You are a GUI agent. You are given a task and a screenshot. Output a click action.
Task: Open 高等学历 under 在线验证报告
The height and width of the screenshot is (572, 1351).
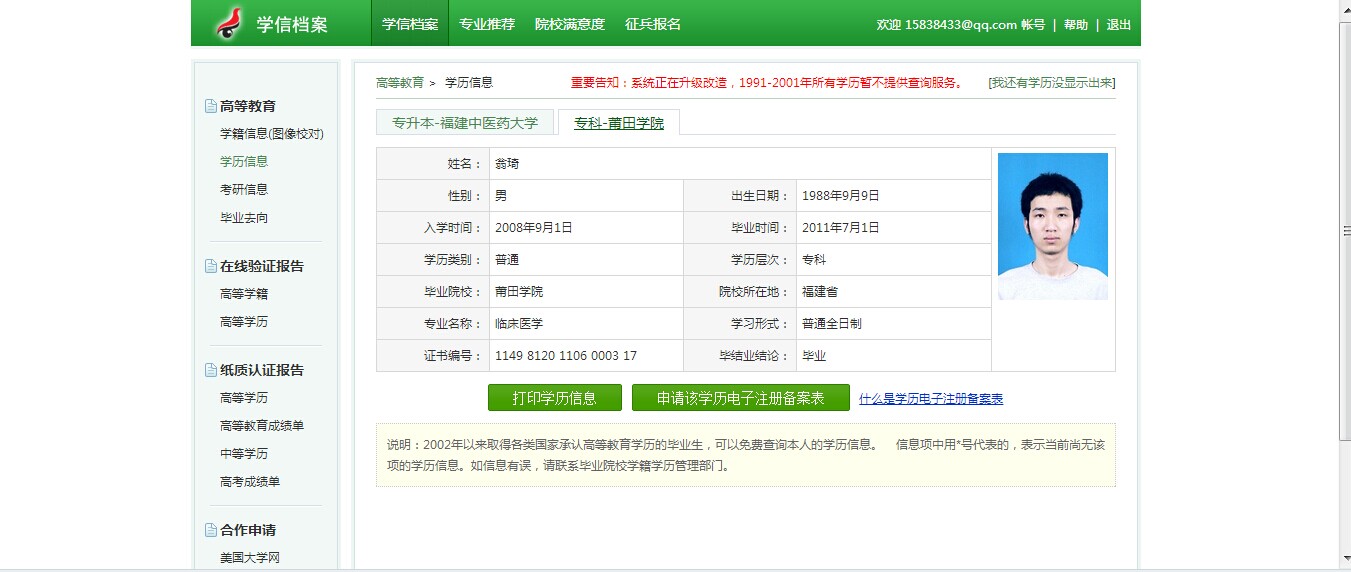244,322
